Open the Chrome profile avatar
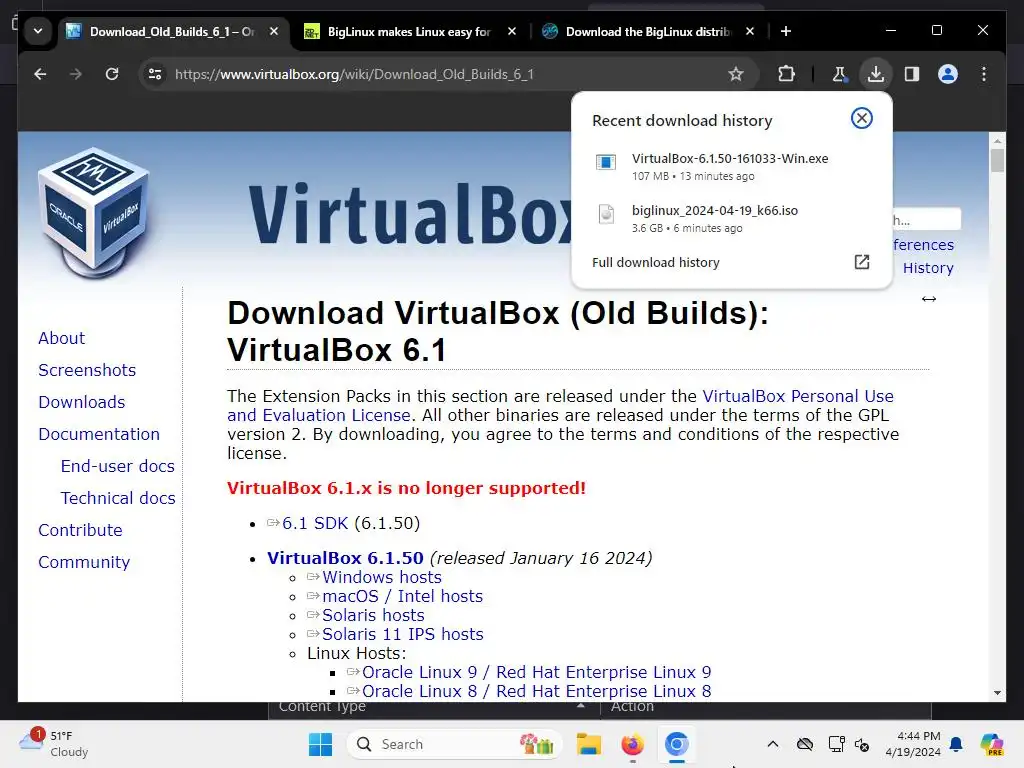 (948, 74)
